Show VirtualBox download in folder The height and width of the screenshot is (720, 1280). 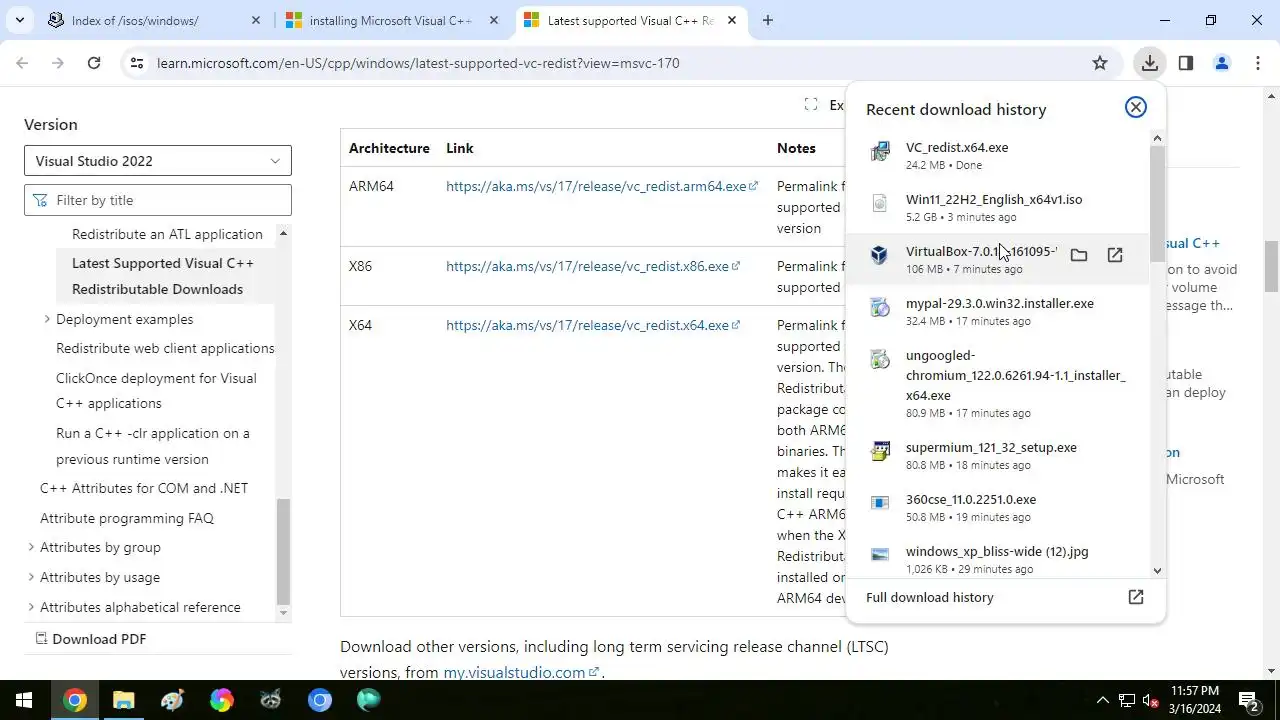(x=1079, y=255)
